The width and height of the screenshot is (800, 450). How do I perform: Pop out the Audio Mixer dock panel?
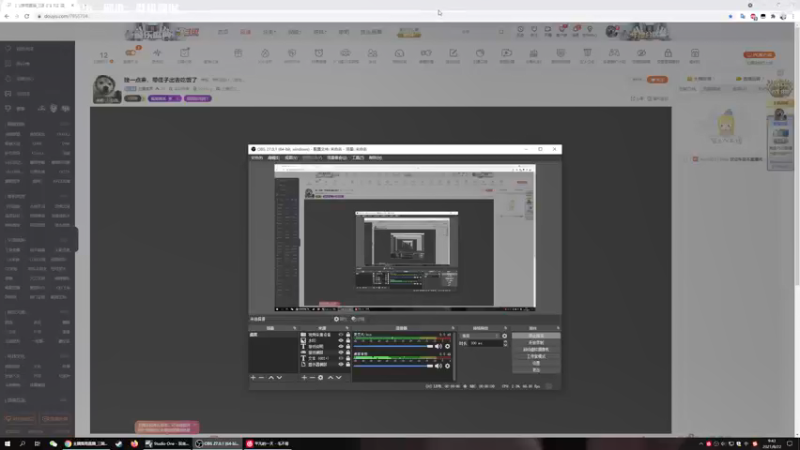pyautogui.click(x=453, y=328)
